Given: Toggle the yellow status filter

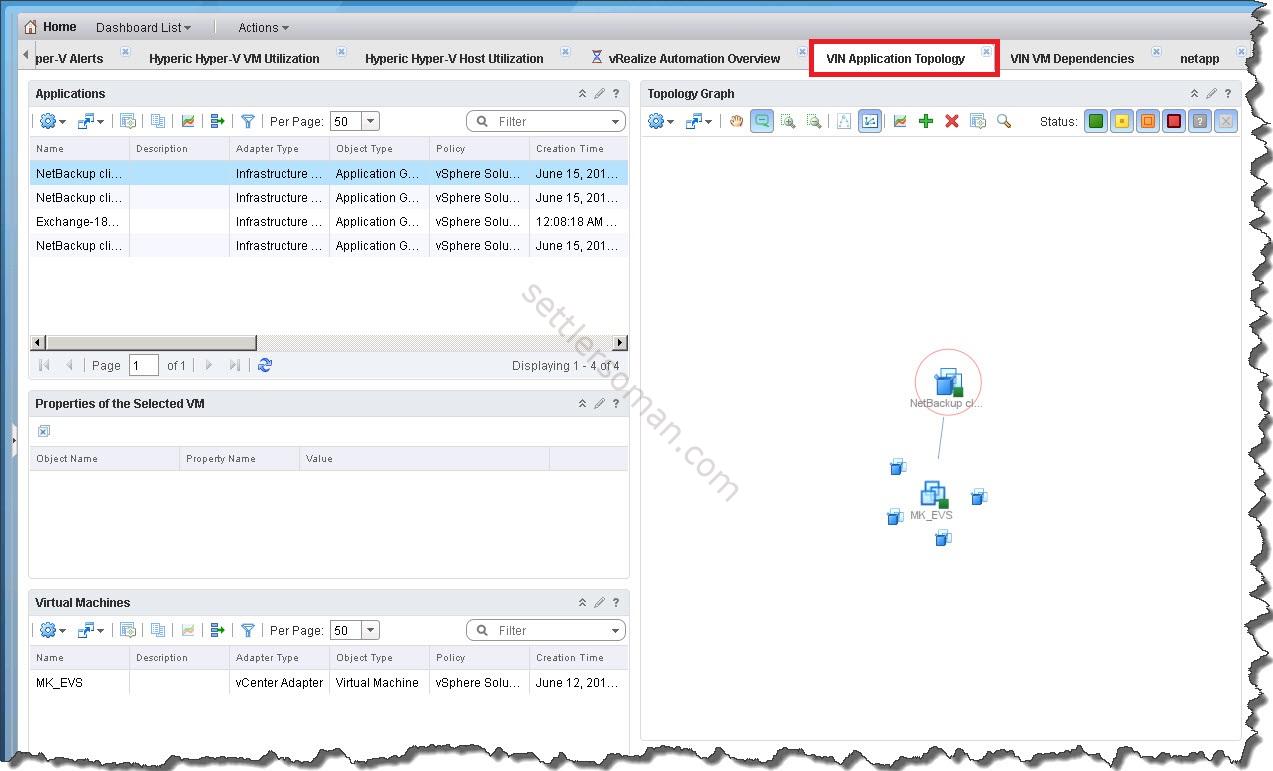Looking at the screenshot, I should [x=1122, y=121].
